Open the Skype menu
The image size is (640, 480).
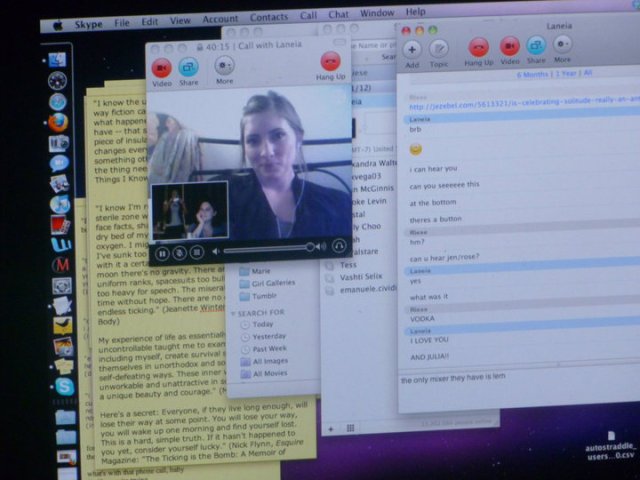tap(89, 25)
